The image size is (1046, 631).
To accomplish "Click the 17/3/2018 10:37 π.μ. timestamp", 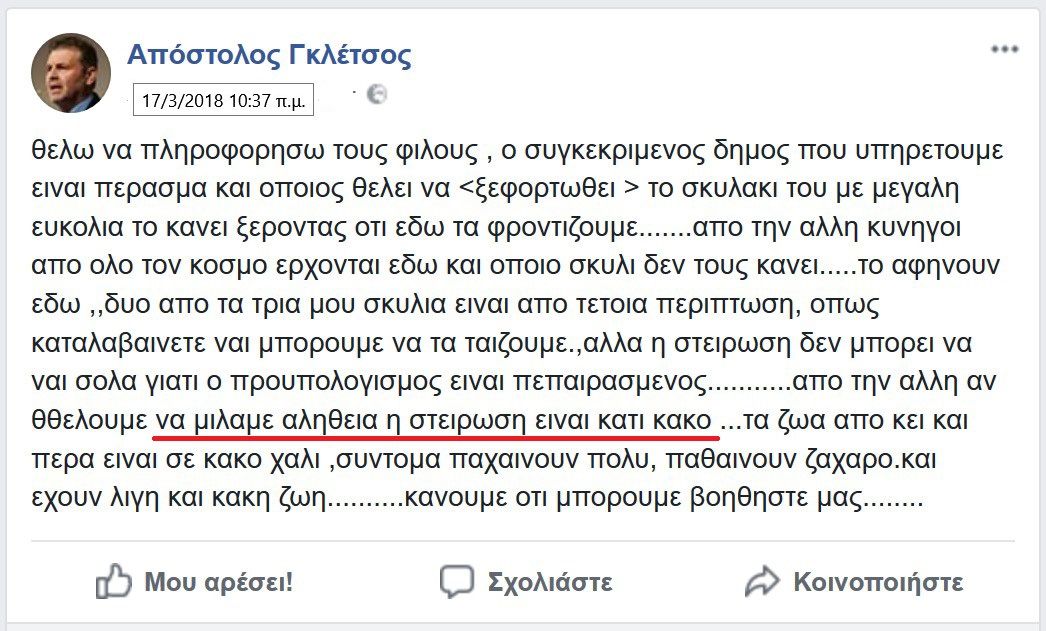I will (x=224, y=100).
